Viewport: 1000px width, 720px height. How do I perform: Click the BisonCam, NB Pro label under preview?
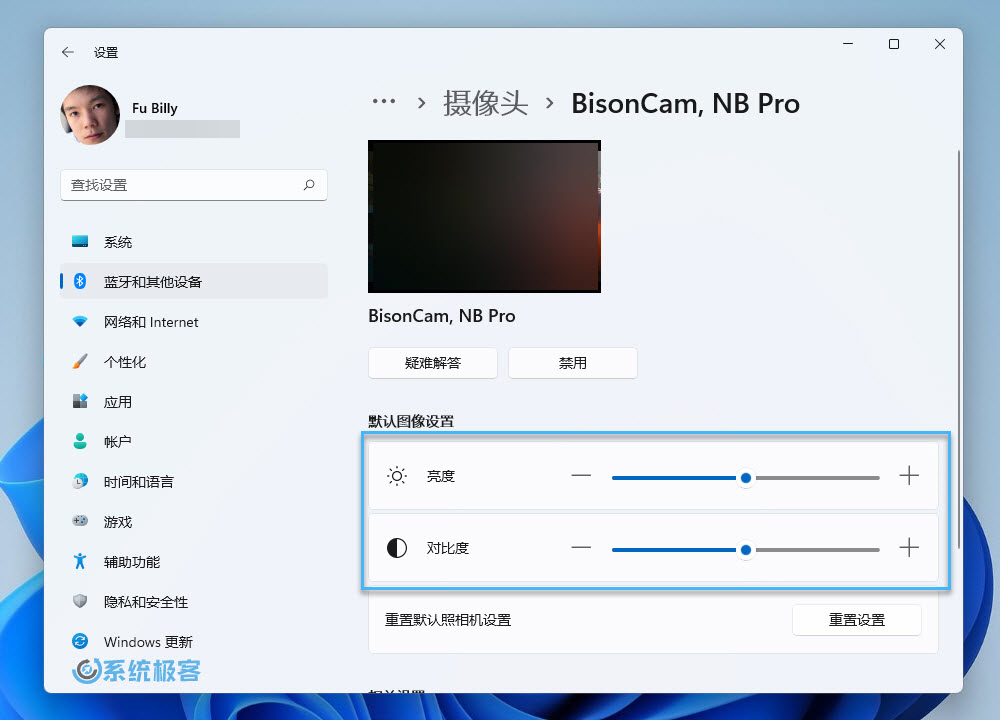coord(442,316)
